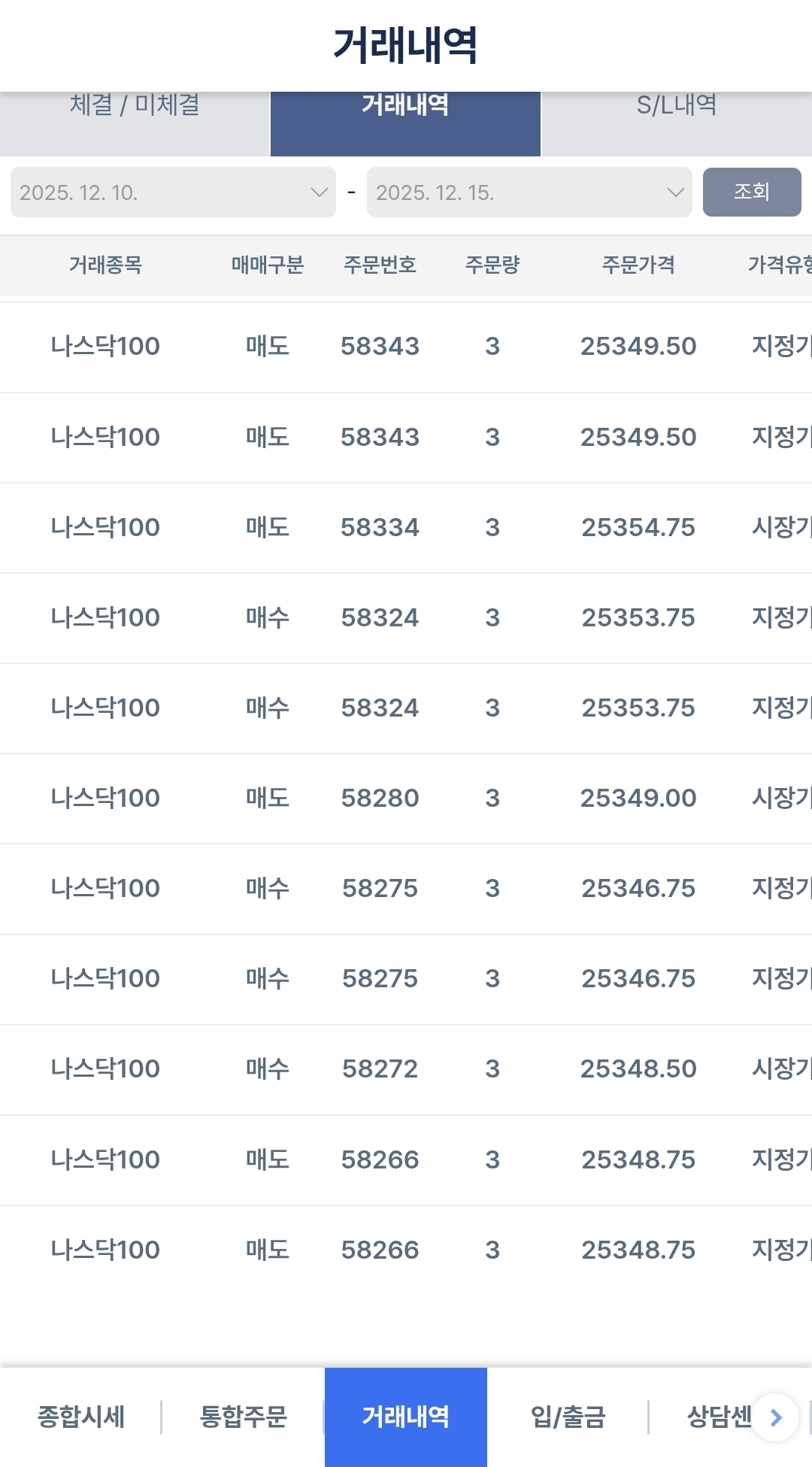Open the end date dropdown 2025. 12. 15.
Screen dimensions: 812x1467
pyautogui.click(x=529, y=192)
